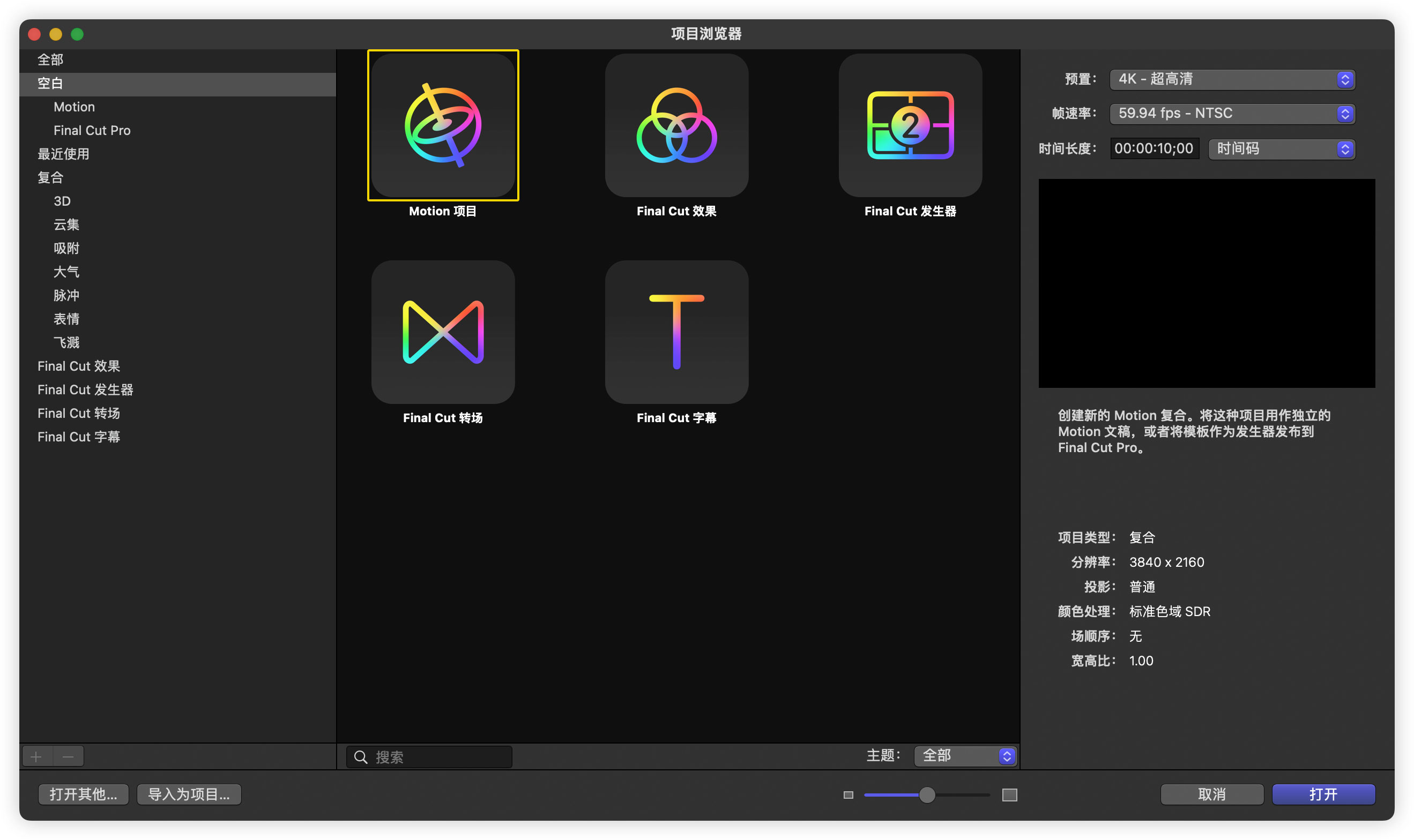Screen dimensions: 1414x840
Task: Select 大气 under 复合
Action: click(x=177, y=272)
